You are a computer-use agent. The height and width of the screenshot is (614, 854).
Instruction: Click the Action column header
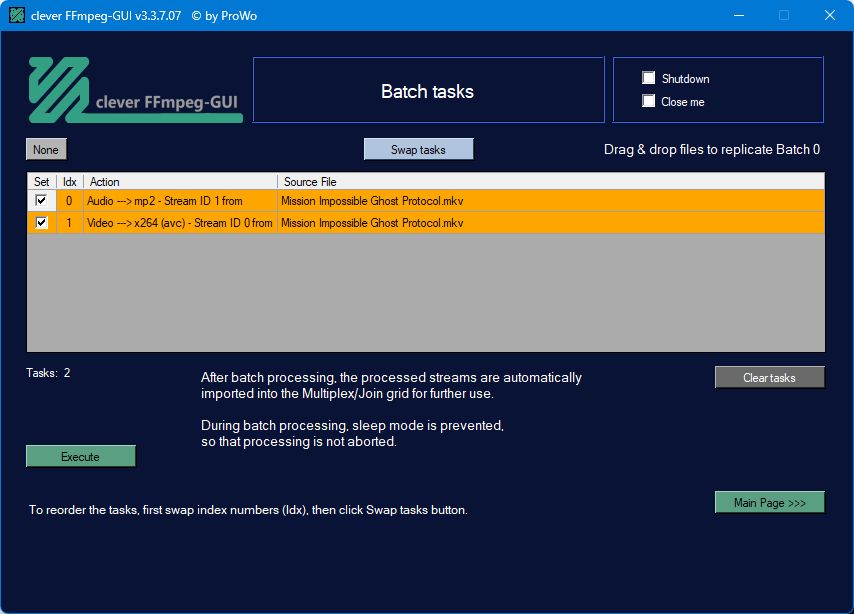pos(180,181)
